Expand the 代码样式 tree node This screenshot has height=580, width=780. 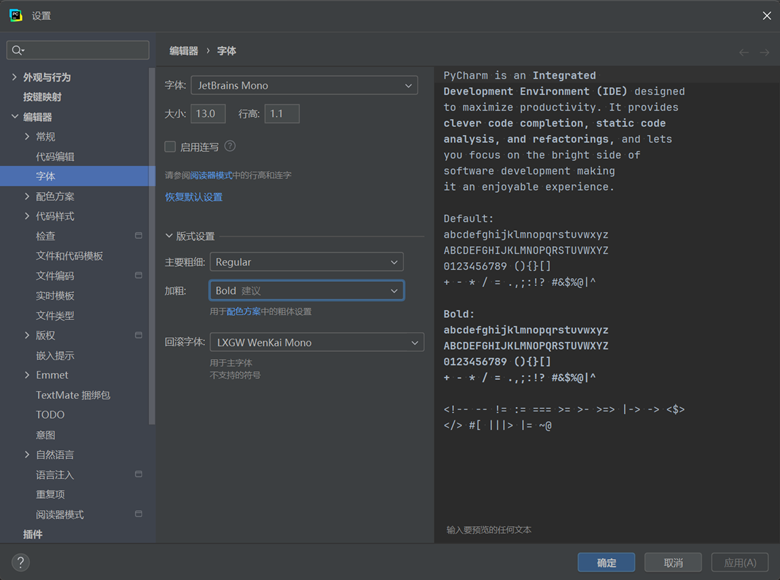pos(27,216)
